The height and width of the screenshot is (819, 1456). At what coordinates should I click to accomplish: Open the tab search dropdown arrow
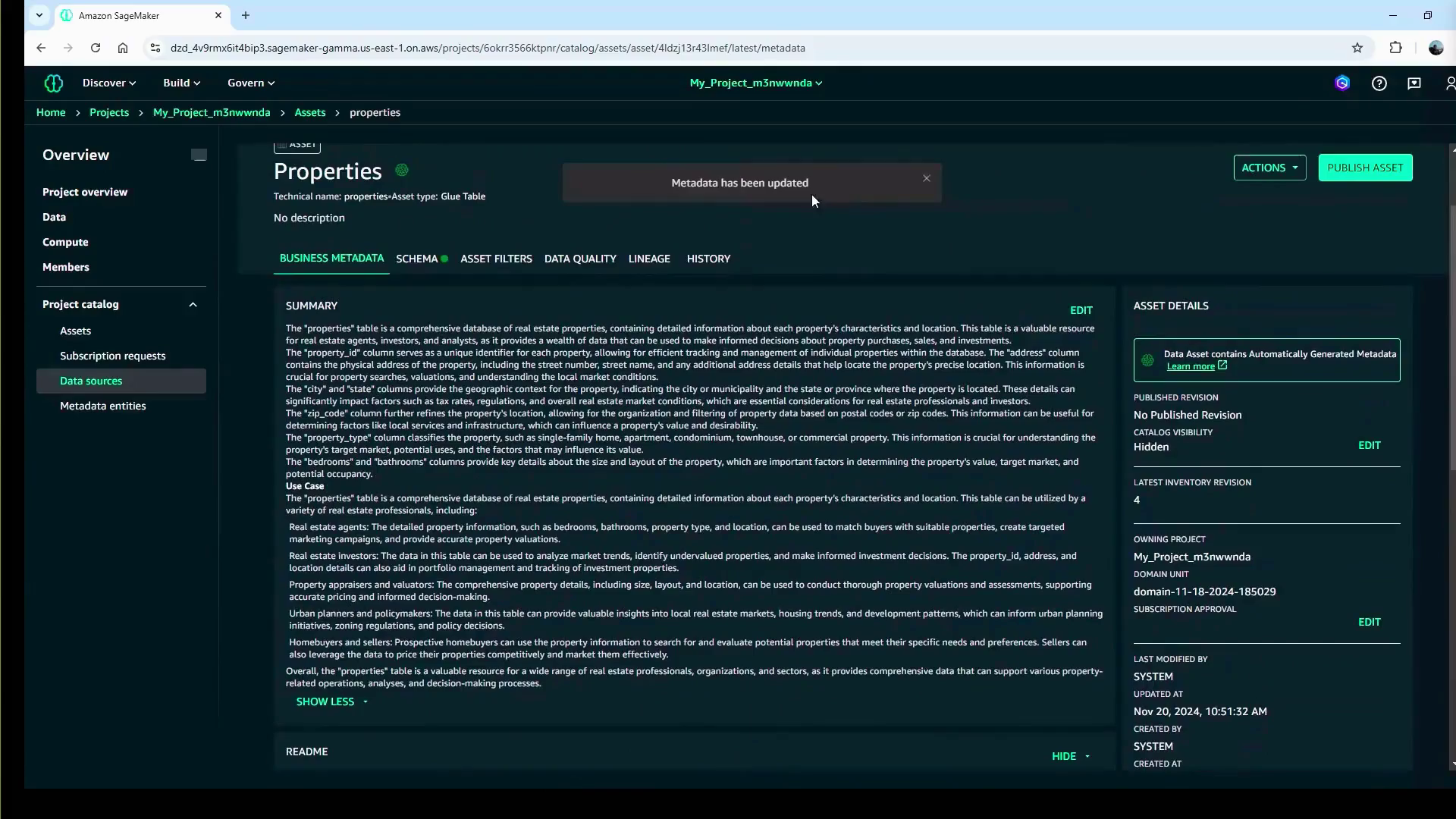click(x=39, y=15)
